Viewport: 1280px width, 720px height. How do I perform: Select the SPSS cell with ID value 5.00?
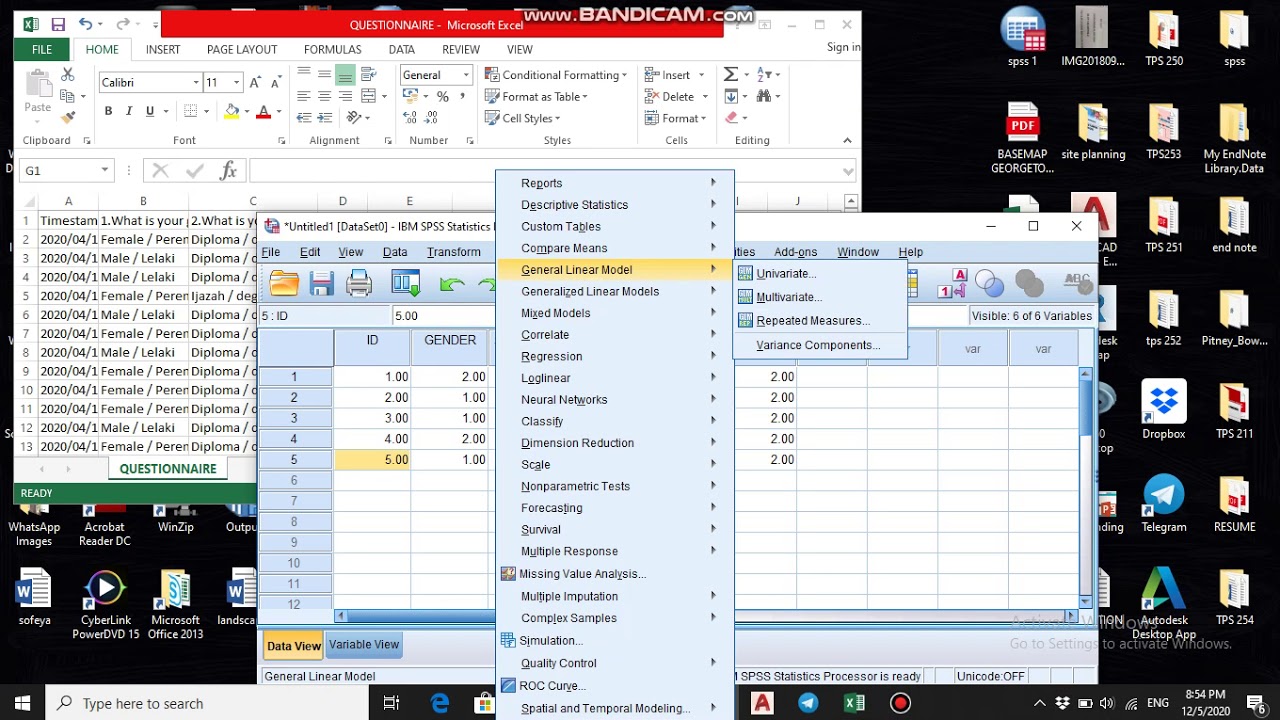point(372,460)
